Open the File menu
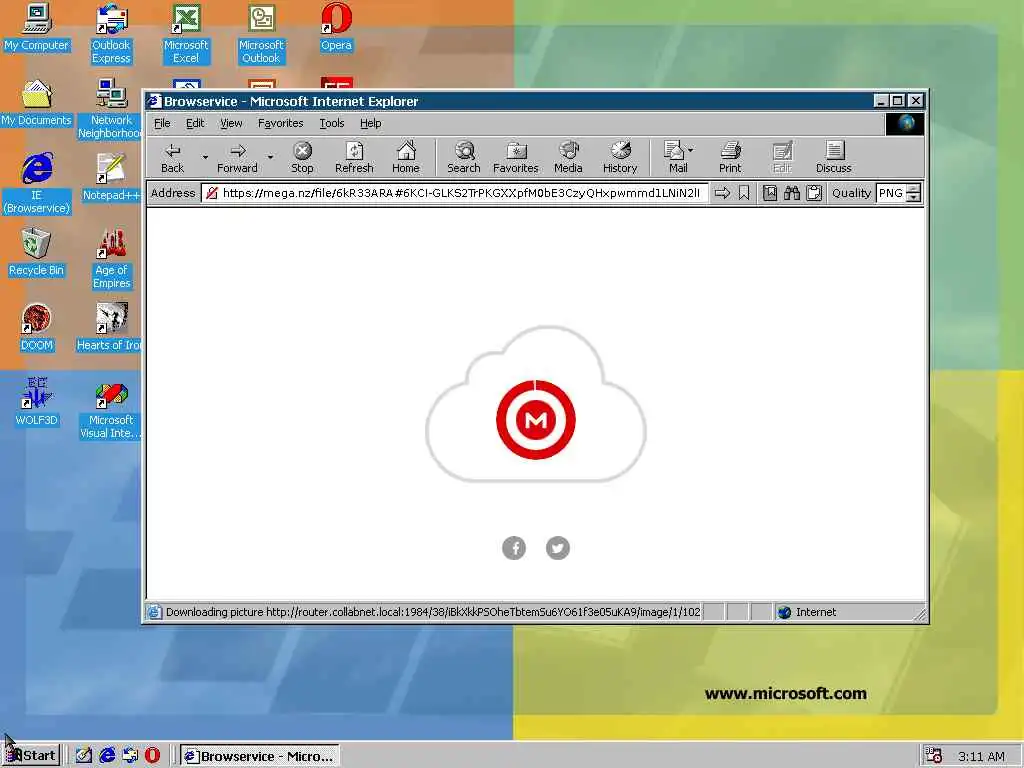This screenshot has width=1024, height=768. tap(162, 123)
